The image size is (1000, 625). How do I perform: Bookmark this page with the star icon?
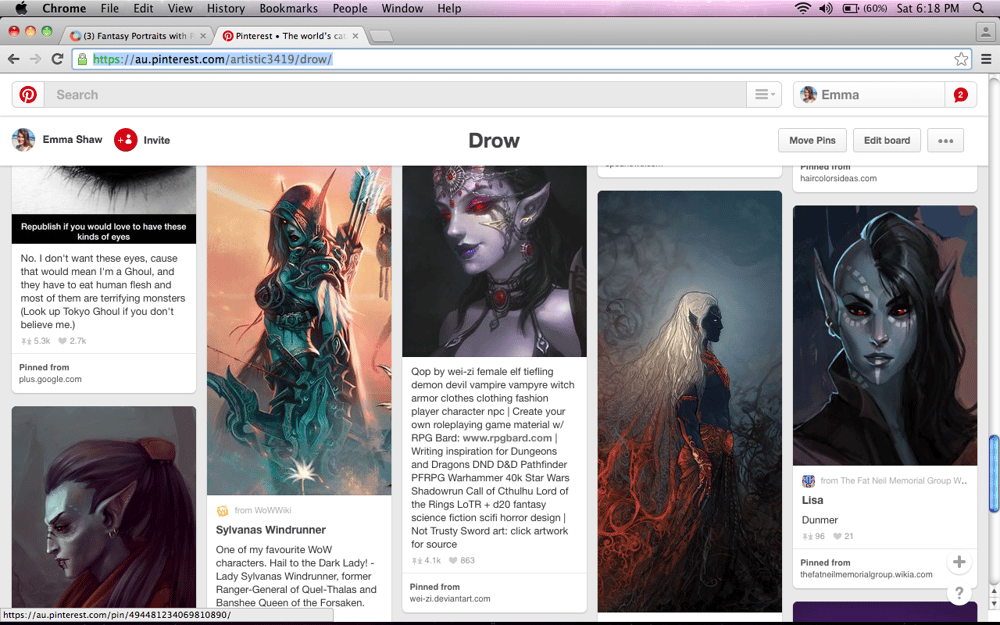(x=961, y=59)
